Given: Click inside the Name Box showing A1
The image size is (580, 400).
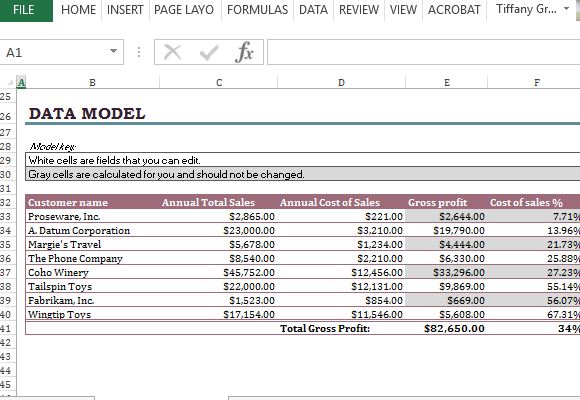Looking at the screenshot, I should [54, 52].
